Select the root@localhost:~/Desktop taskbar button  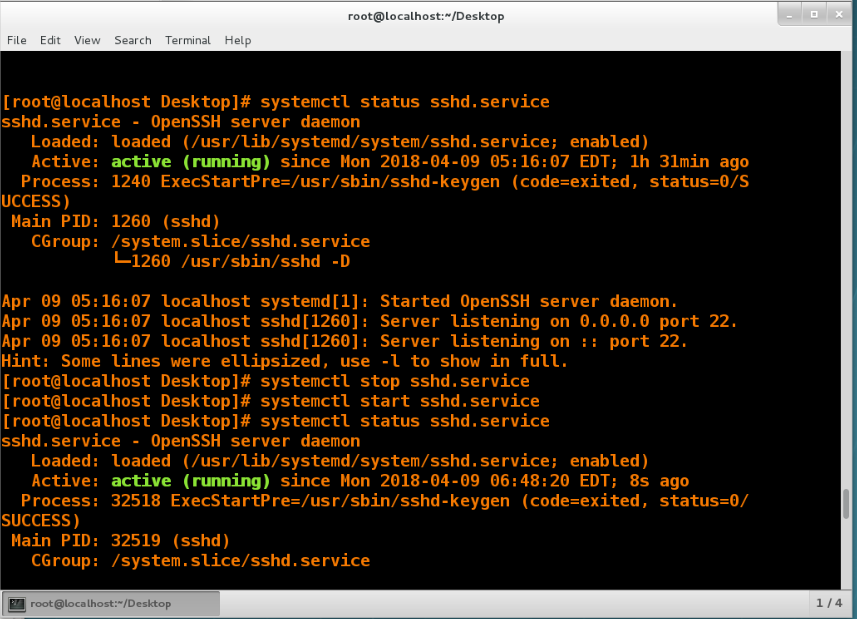pyautogui.click(x=111, y=604)
